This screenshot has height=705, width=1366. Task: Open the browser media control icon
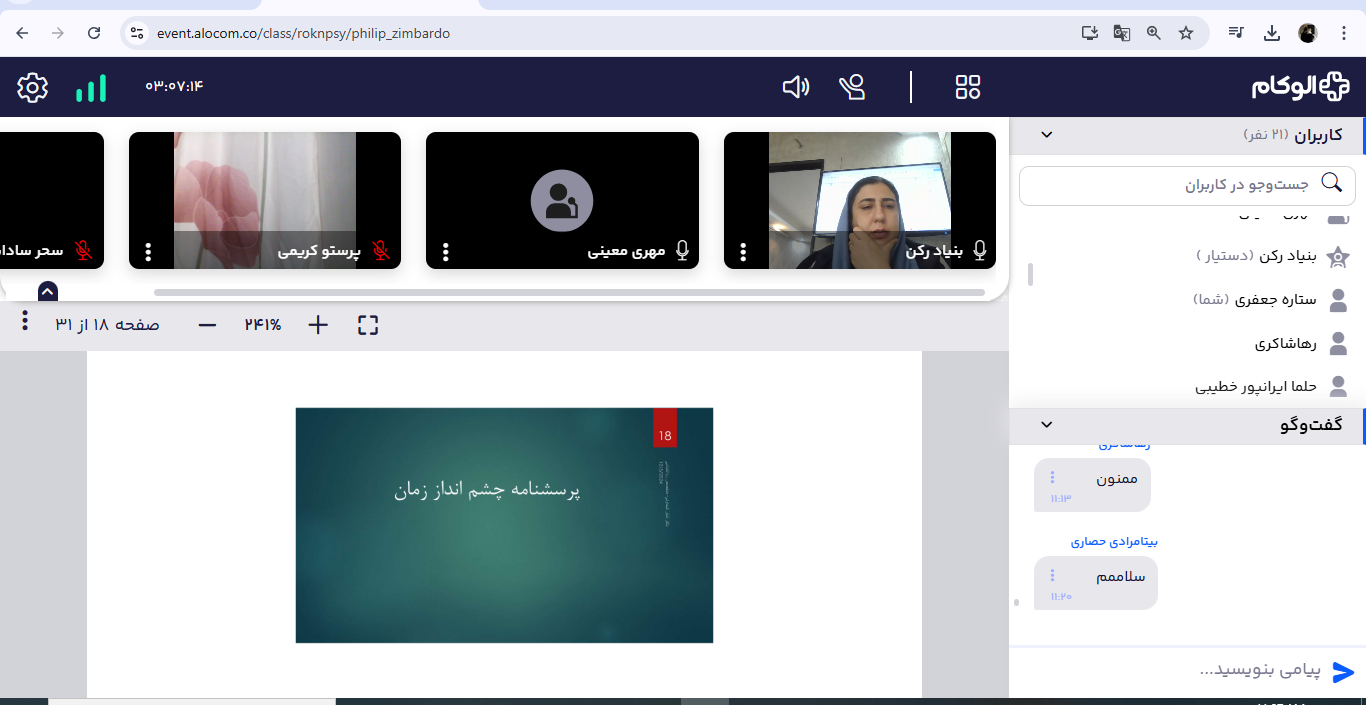[1237, 33]
